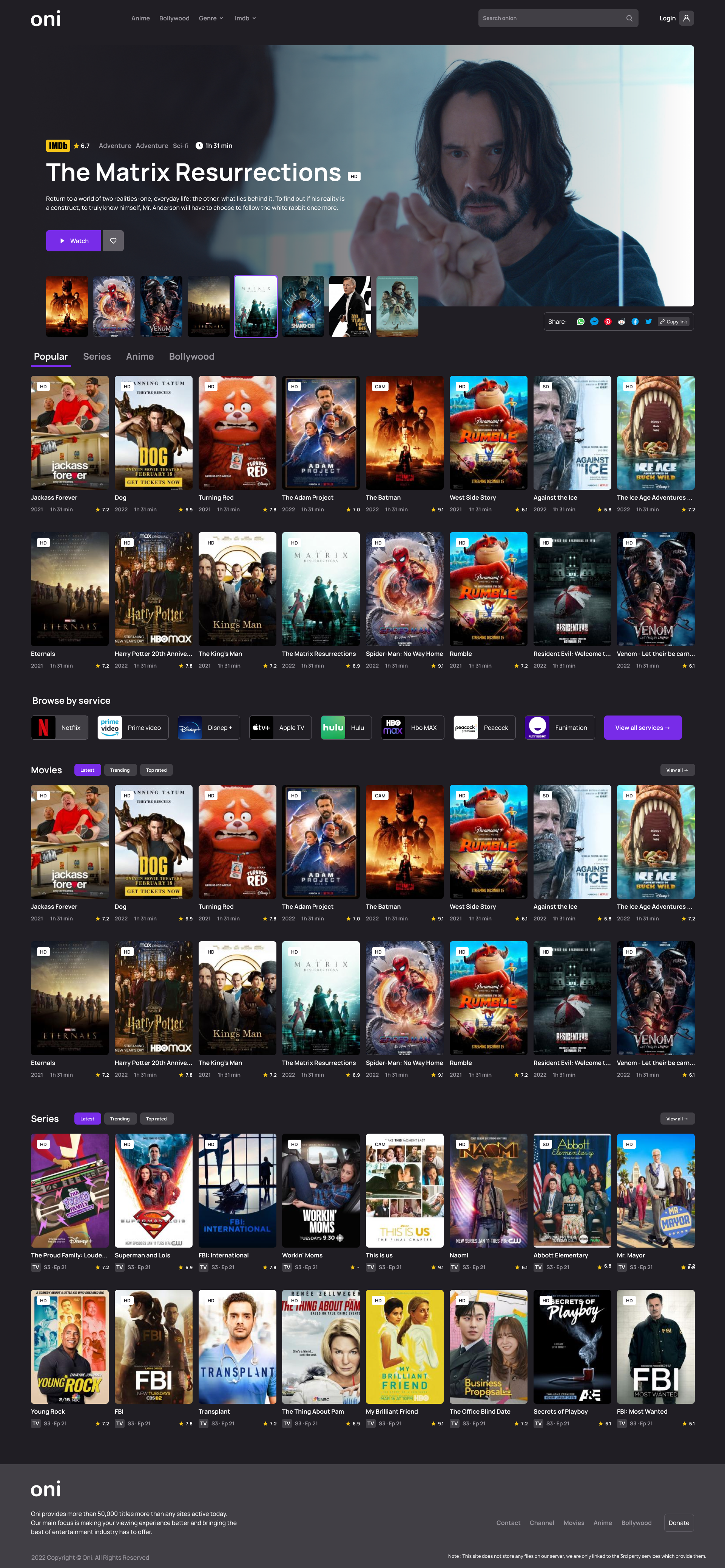725x1568 pixels.
Task: Share via the Facebook icon
Action: 636,322
